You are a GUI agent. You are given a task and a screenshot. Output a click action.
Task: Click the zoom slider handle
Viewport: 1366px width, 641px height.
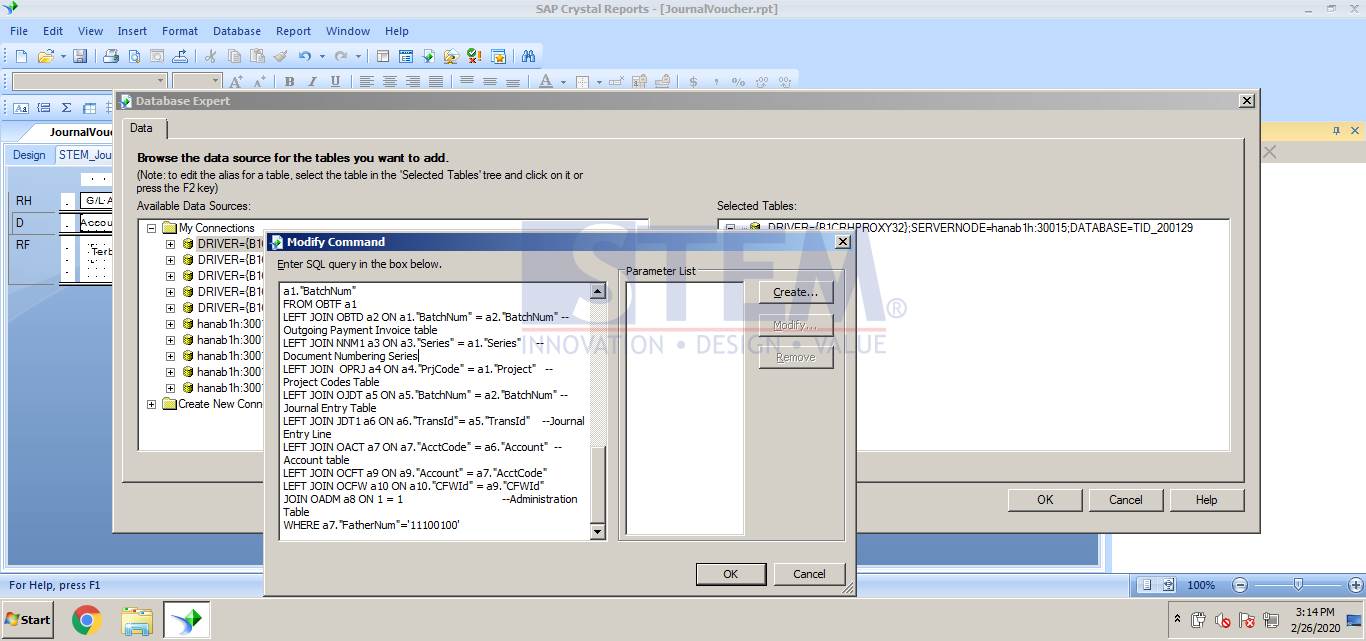(1298, 585)
